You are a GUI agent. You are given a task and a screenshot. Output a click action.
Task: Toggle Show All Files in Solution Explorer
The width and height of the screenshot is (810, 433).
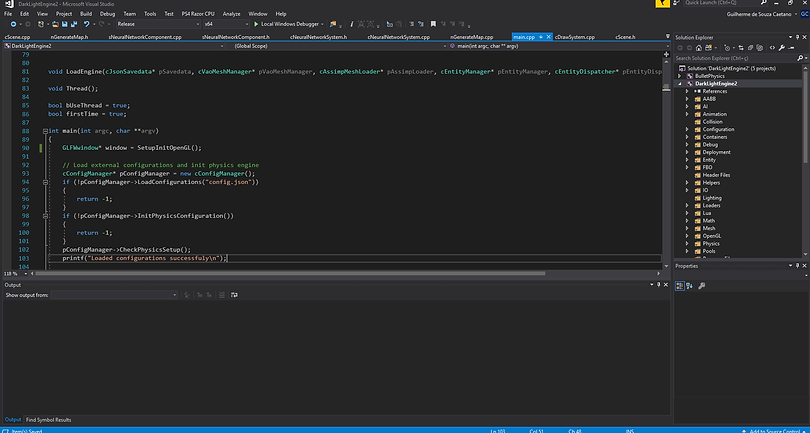pos(760,48)
